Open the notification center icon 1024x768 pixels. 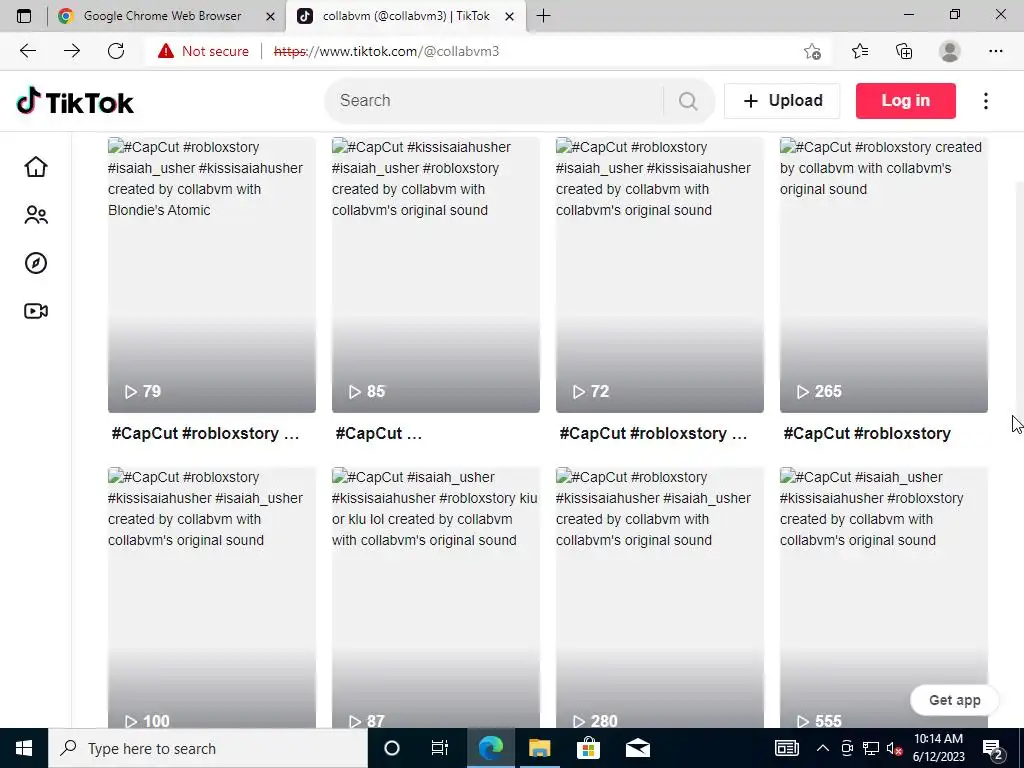pyautogui.click(x=993, y=748)
